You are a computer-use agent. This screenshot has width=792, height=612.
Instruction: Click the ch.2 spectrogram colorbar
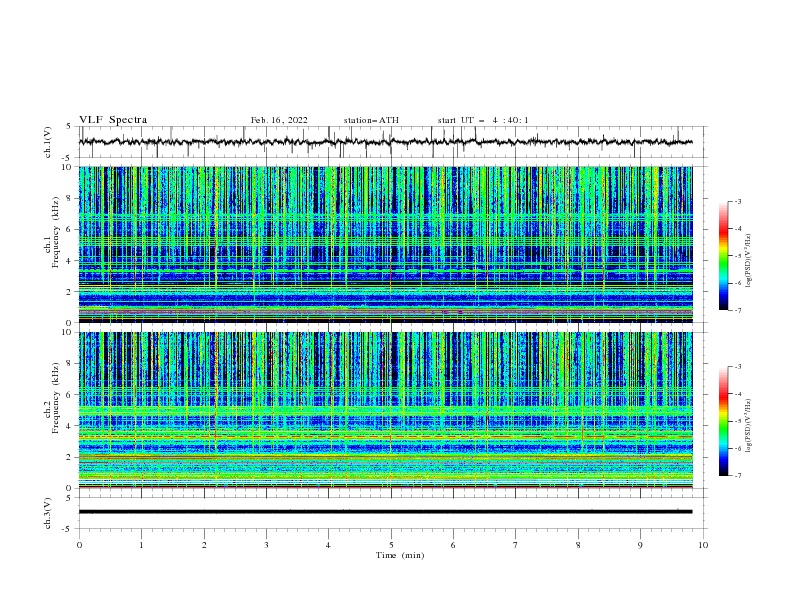tap(724, 421)
